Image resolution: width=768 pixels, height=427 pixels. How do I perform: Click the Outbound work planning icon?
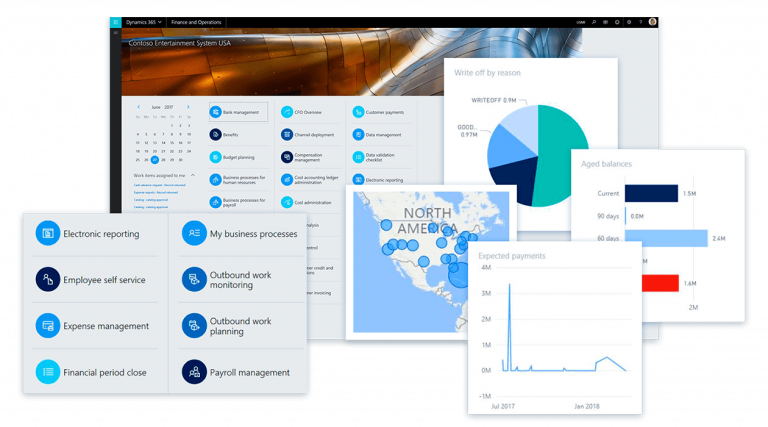coord(194,326)
